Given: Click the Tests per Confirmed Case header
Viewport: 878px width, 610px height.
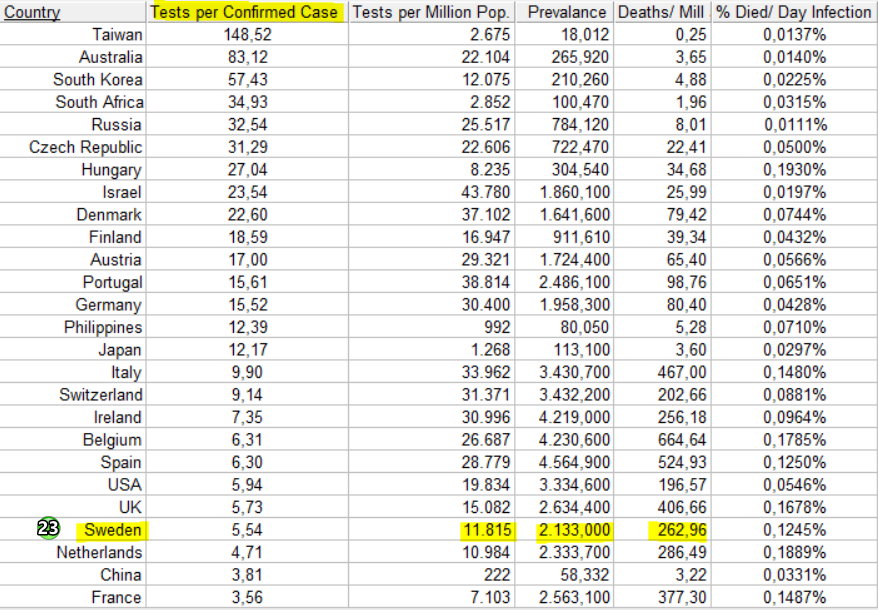Looking at the screenshot, I should (247, 12).
